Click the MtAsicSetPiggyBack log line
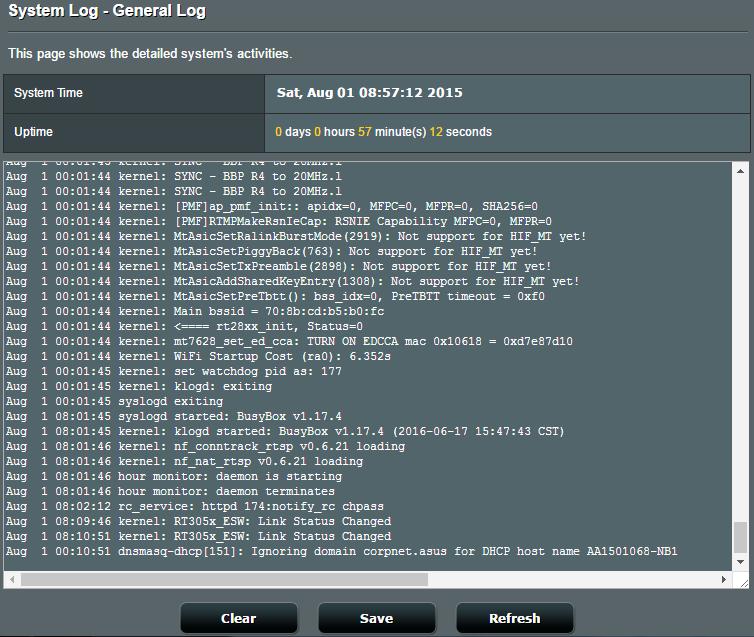This screenshot has width=754, height=637. [x=271, y=251]
